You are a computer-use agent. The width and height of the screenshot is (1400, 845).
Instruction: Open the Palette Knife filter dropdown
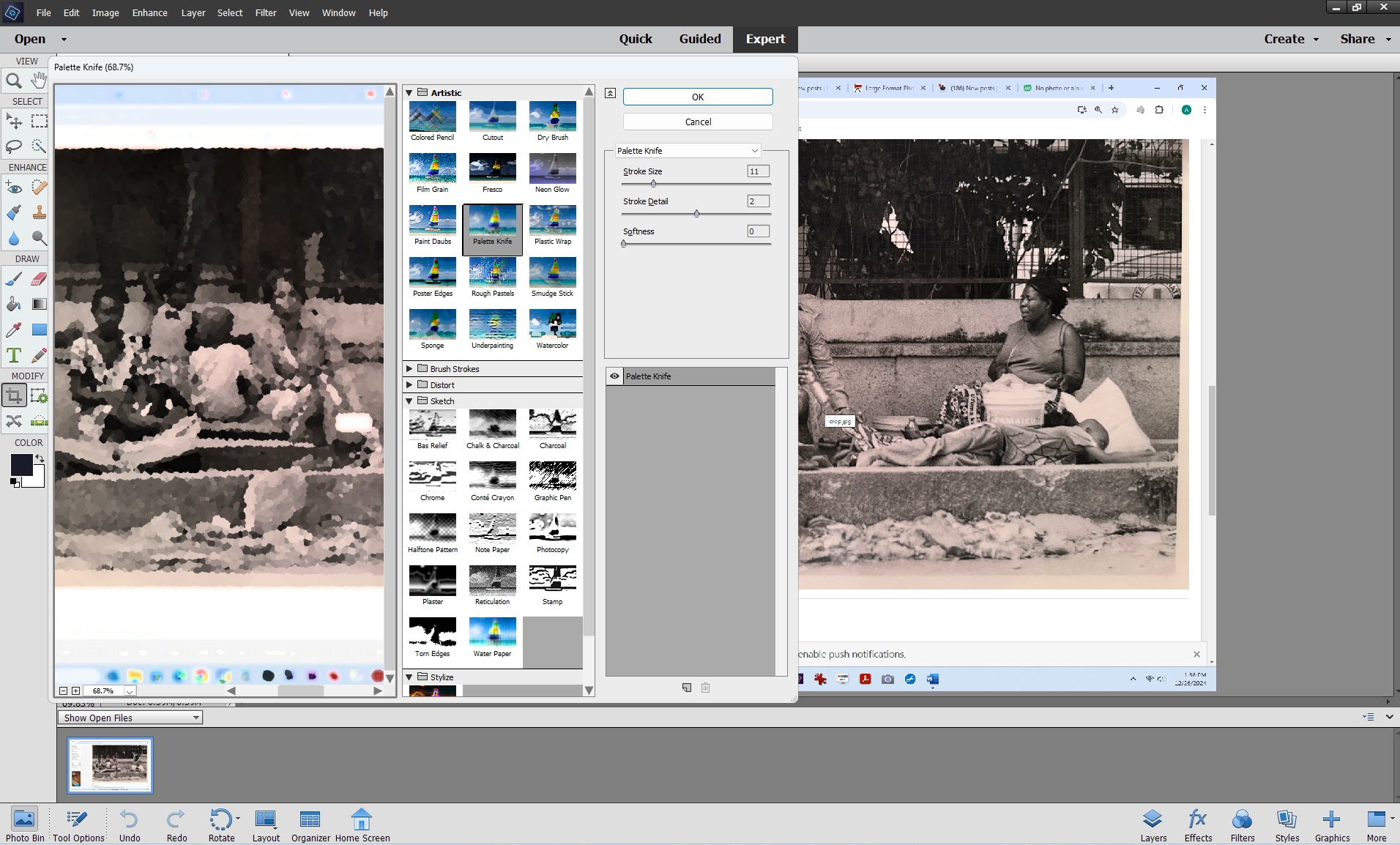(688, 151)
